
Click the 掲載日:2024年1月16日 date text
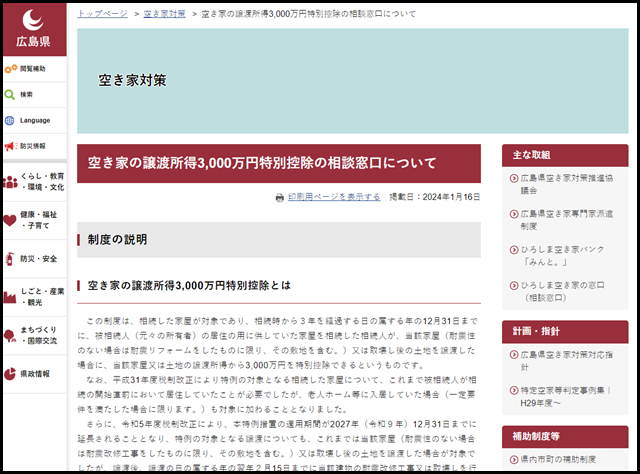434,197
